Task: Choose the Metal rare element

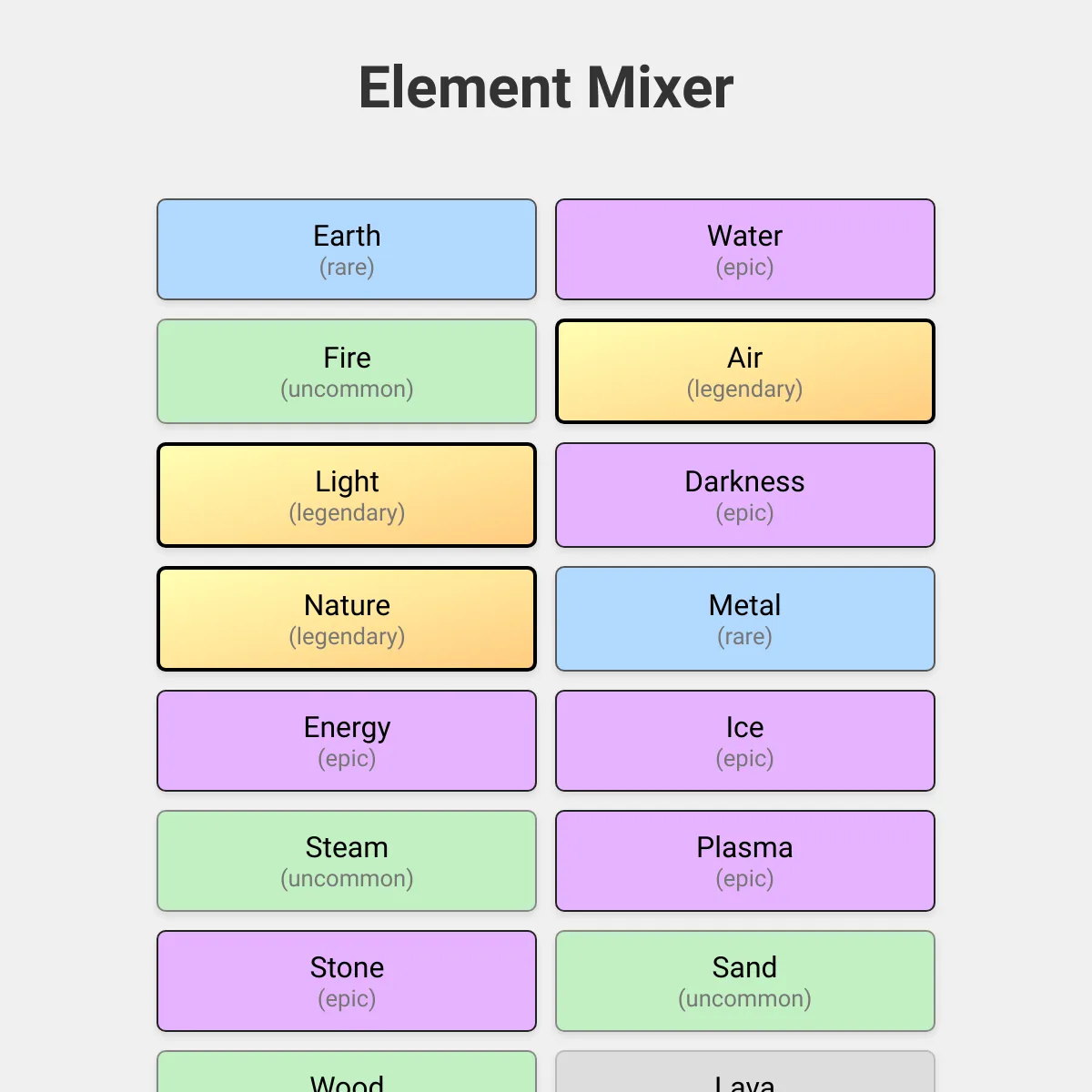Action: [x=745, y=619]
